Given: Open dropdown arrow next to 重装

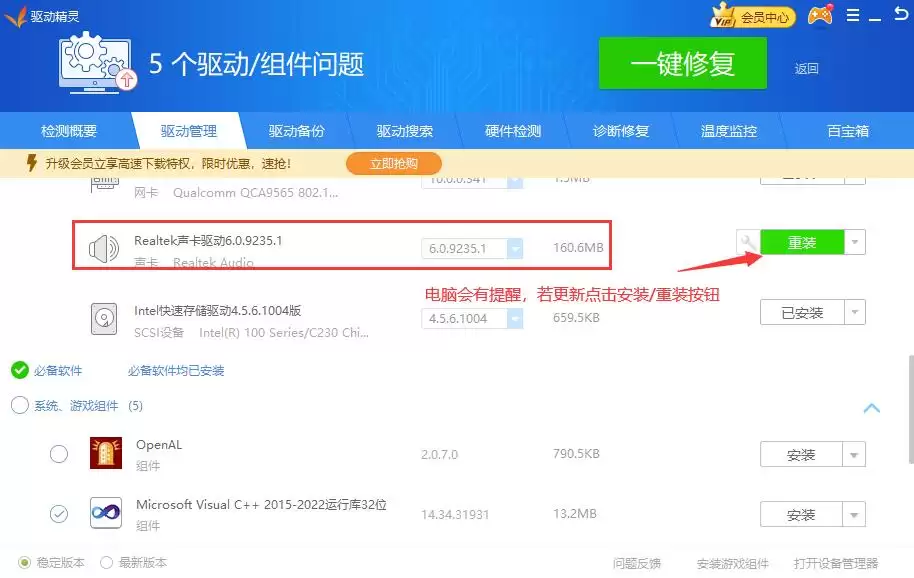Looking at the screenshot, I should tap(855, 242).
